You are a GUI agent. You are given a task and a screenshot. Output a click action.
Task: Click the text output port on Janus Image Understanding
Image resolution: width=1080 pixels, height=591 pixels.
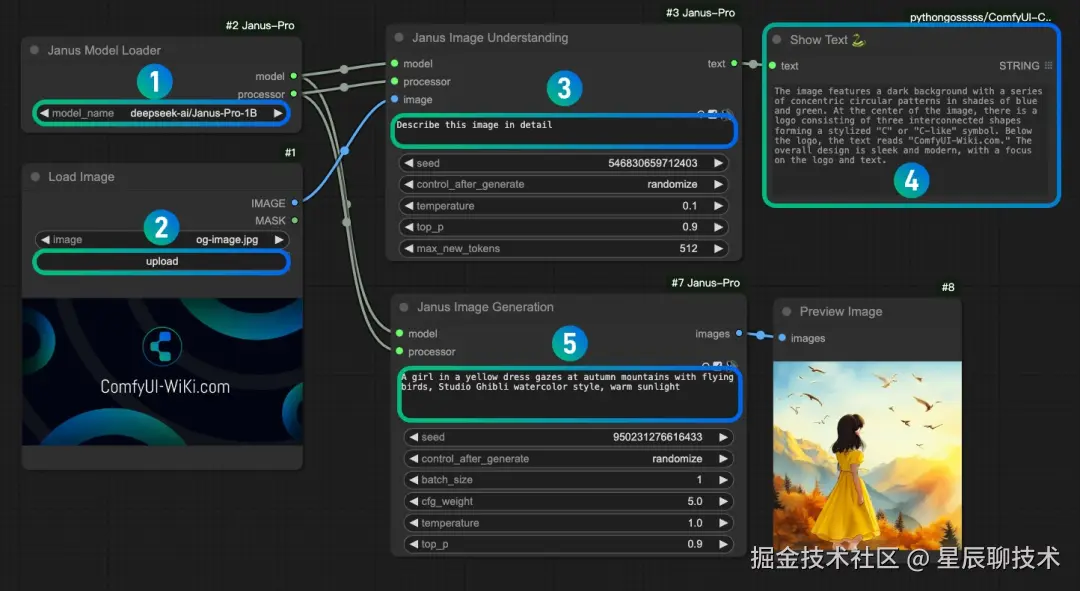(x=734, y=63)
